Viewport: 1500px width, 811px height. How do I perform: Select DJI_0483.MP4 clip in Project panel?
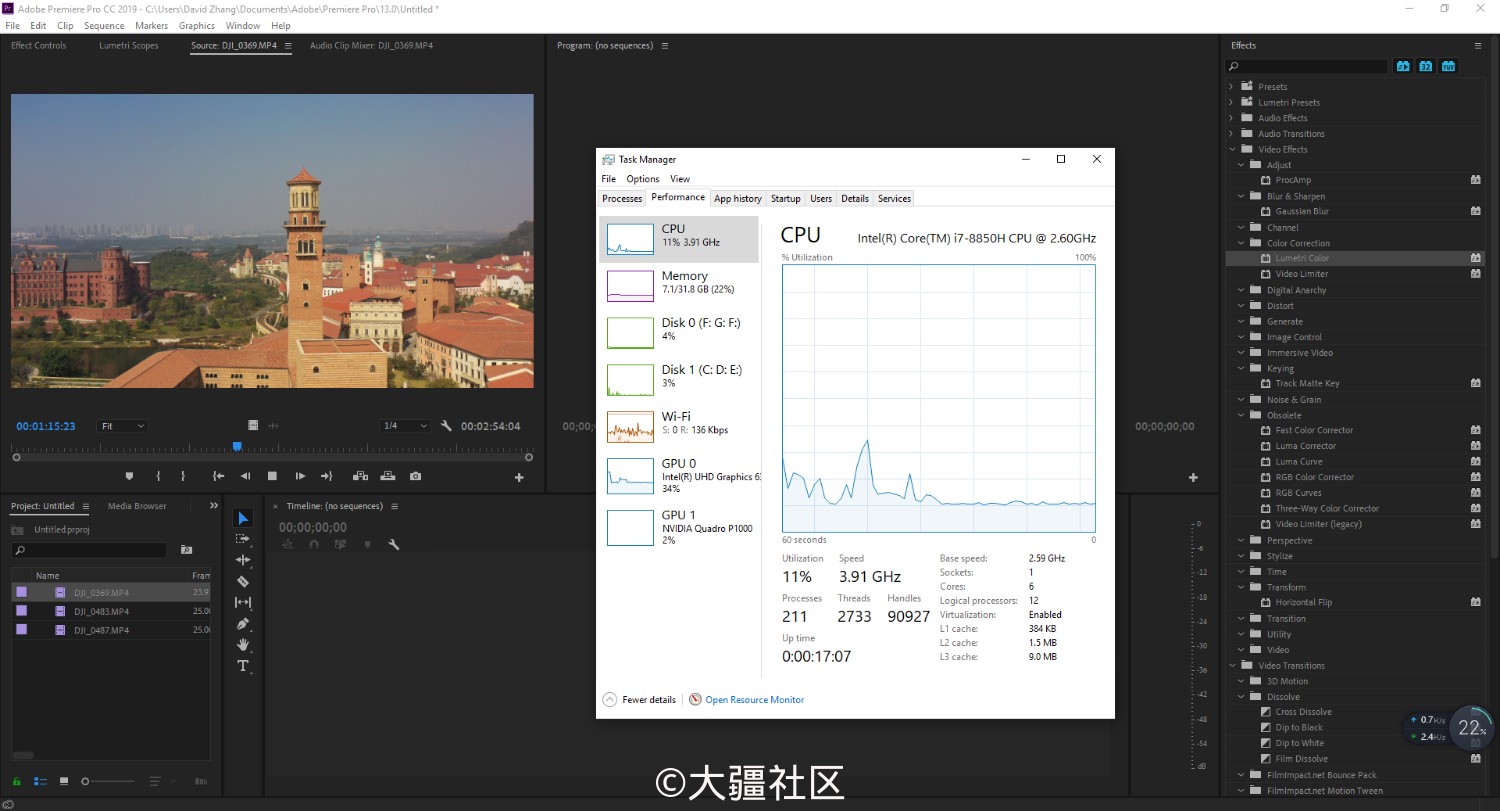coord(101,611)
